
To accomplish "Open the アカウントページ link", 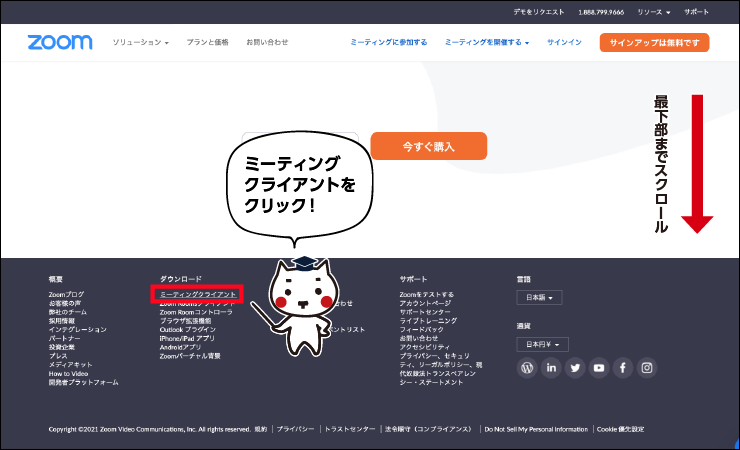I will pos(425,303).
